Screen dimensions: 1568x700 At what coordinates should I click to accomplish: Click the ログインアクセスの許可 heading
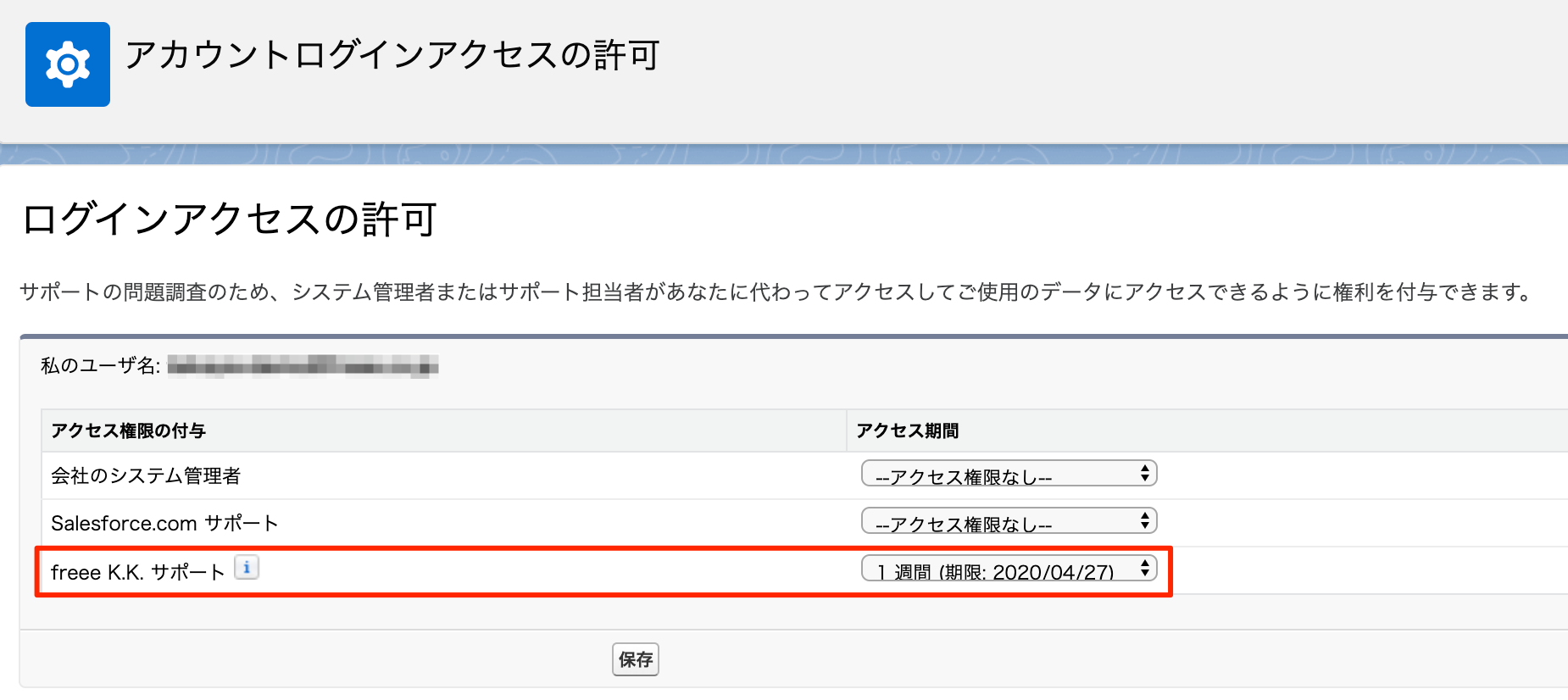pyautogui.click(x=230, y=219)
